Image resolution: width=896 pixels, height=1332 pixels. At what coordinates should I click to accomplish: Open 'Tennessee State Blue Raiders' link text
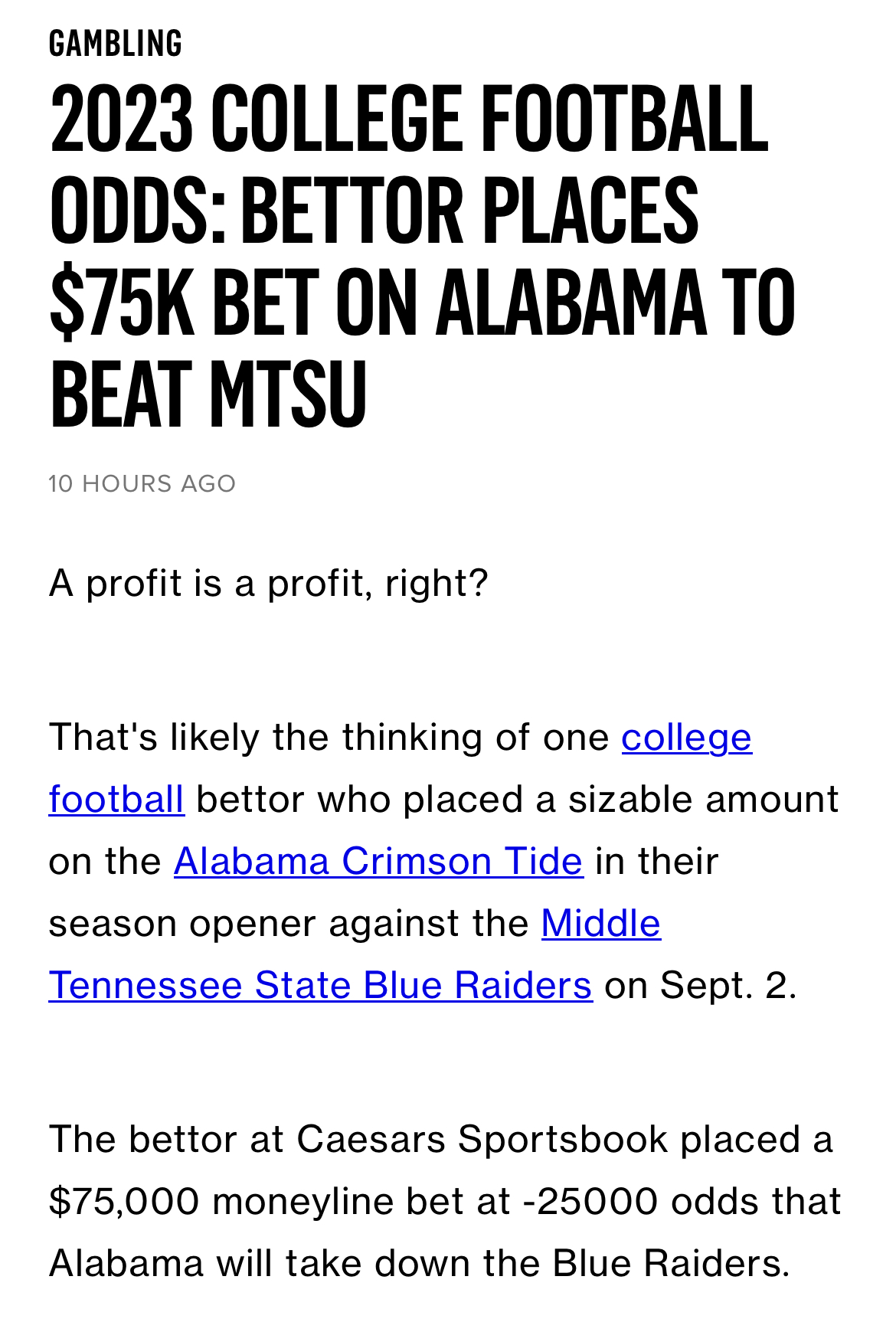pos(321,986)
